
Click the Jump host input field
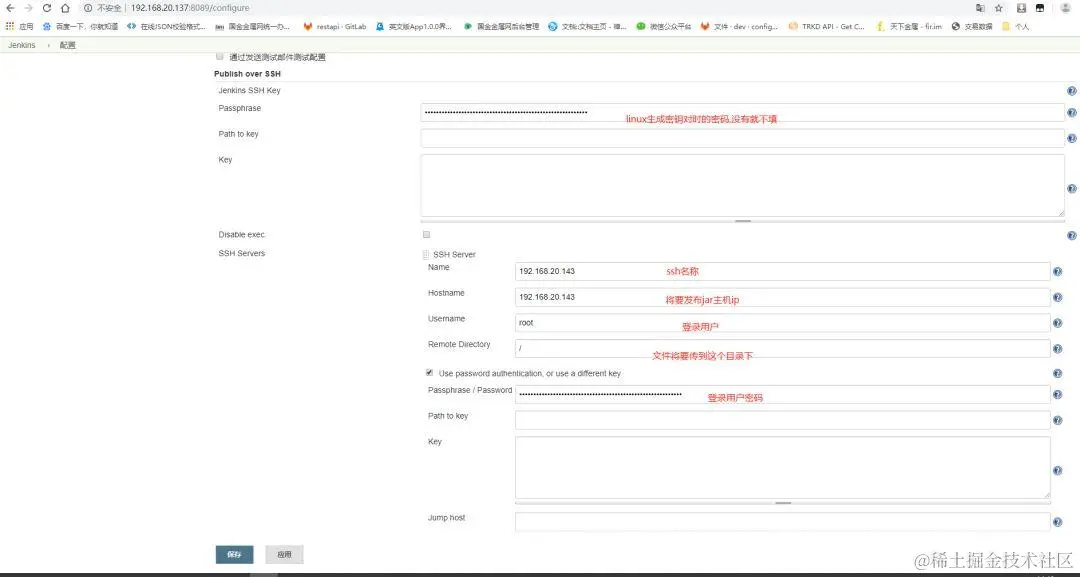pyautogui.click(x=782, y=522)
